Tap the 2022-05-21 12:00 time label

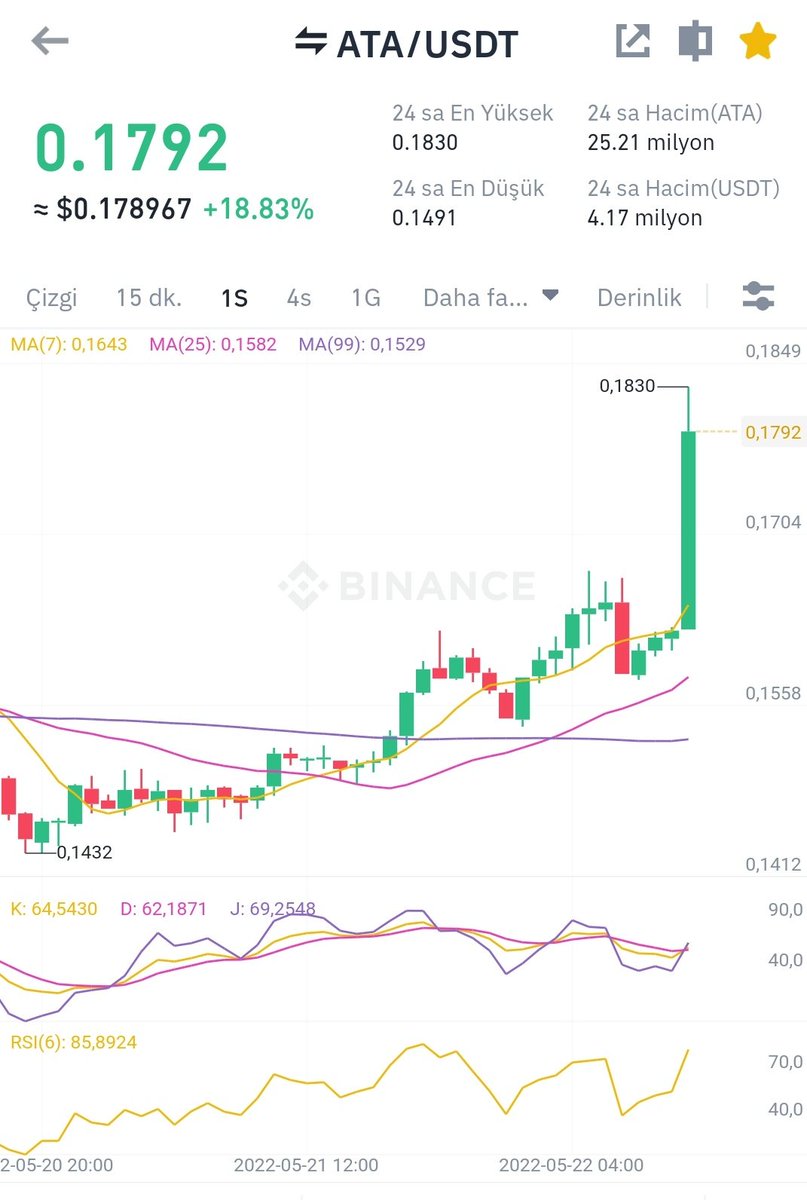click(306, 1165)
